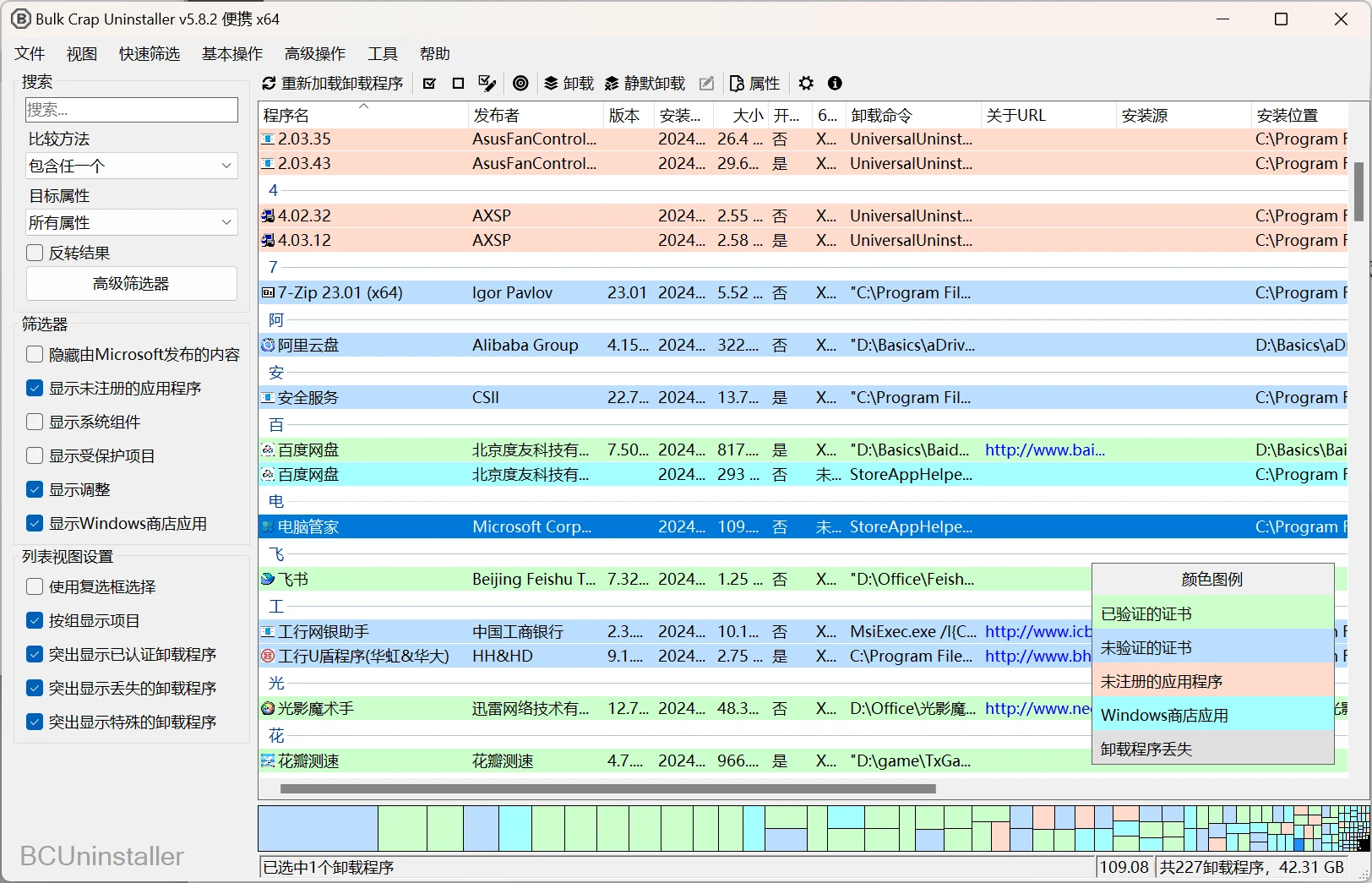
Task: Expand the 比较方法 dropdown (包含任一个)
Action: click(x=132, y=166)
